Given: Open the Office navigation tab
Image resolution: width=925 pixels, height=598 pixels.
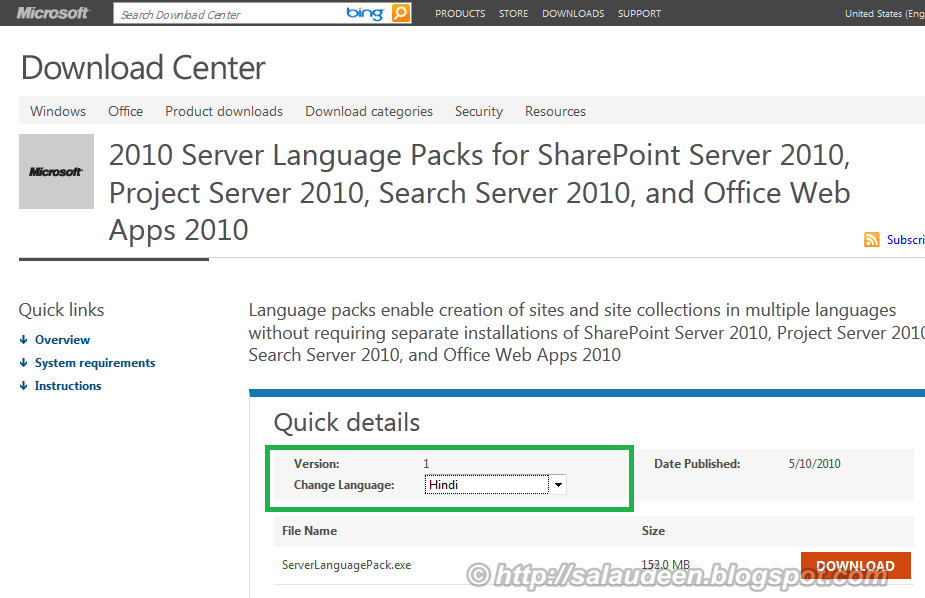Looking at the screenshot, I should click(125, 111).
